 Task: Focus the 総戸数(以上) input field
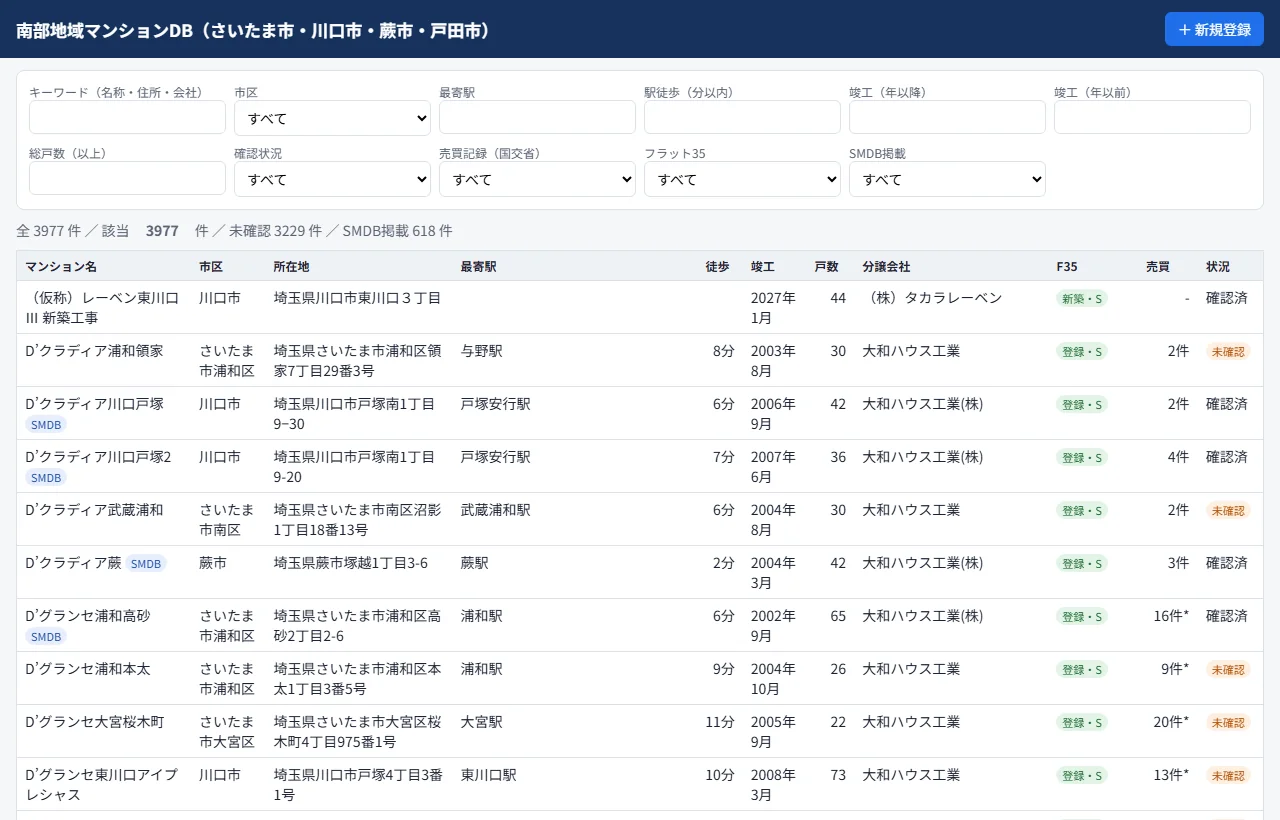[128, 178]
